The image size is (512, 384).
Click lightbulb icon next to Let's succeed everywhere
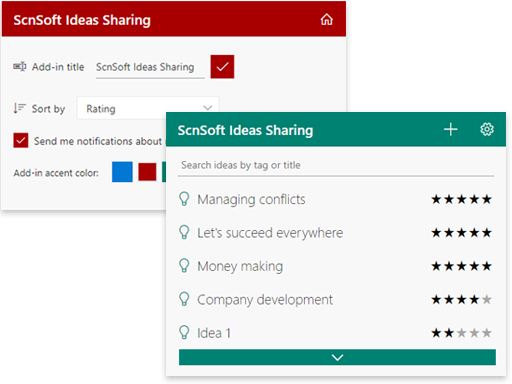click(x=184, y=232)
